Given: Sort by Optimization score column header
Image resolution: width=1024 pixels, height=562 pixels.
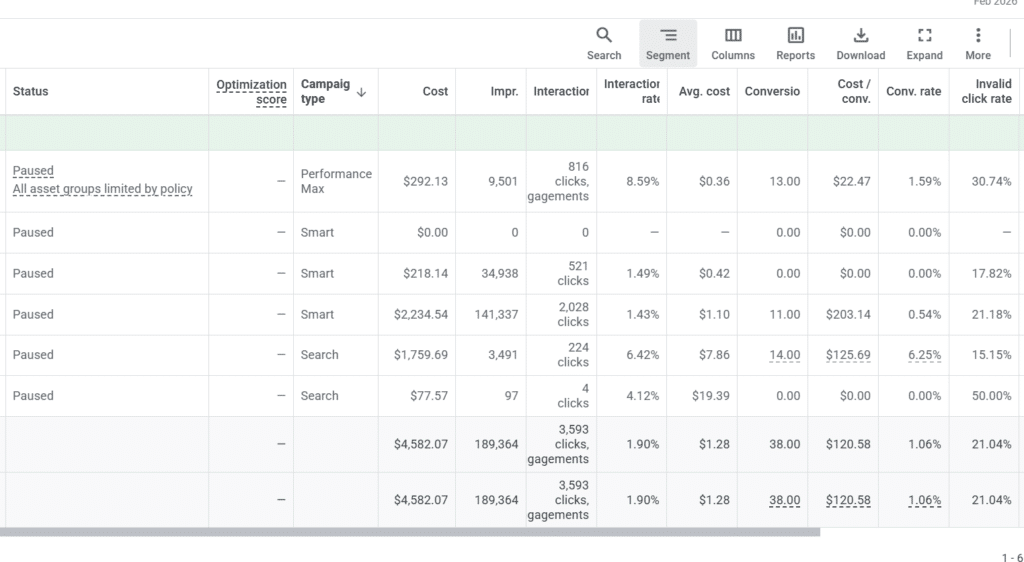Looking at the screenshot, I should click(251, 92).
